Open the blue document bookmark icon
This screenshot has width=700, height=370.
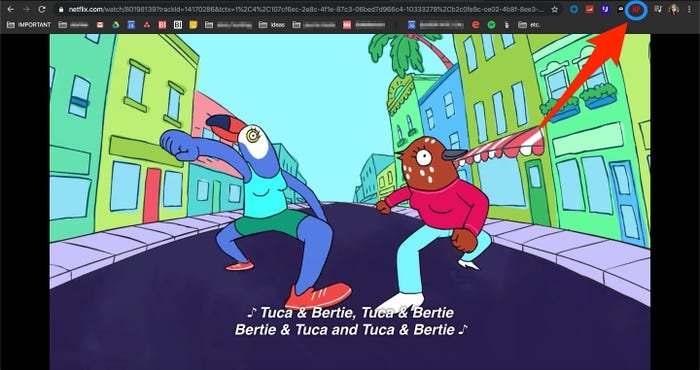131,25
